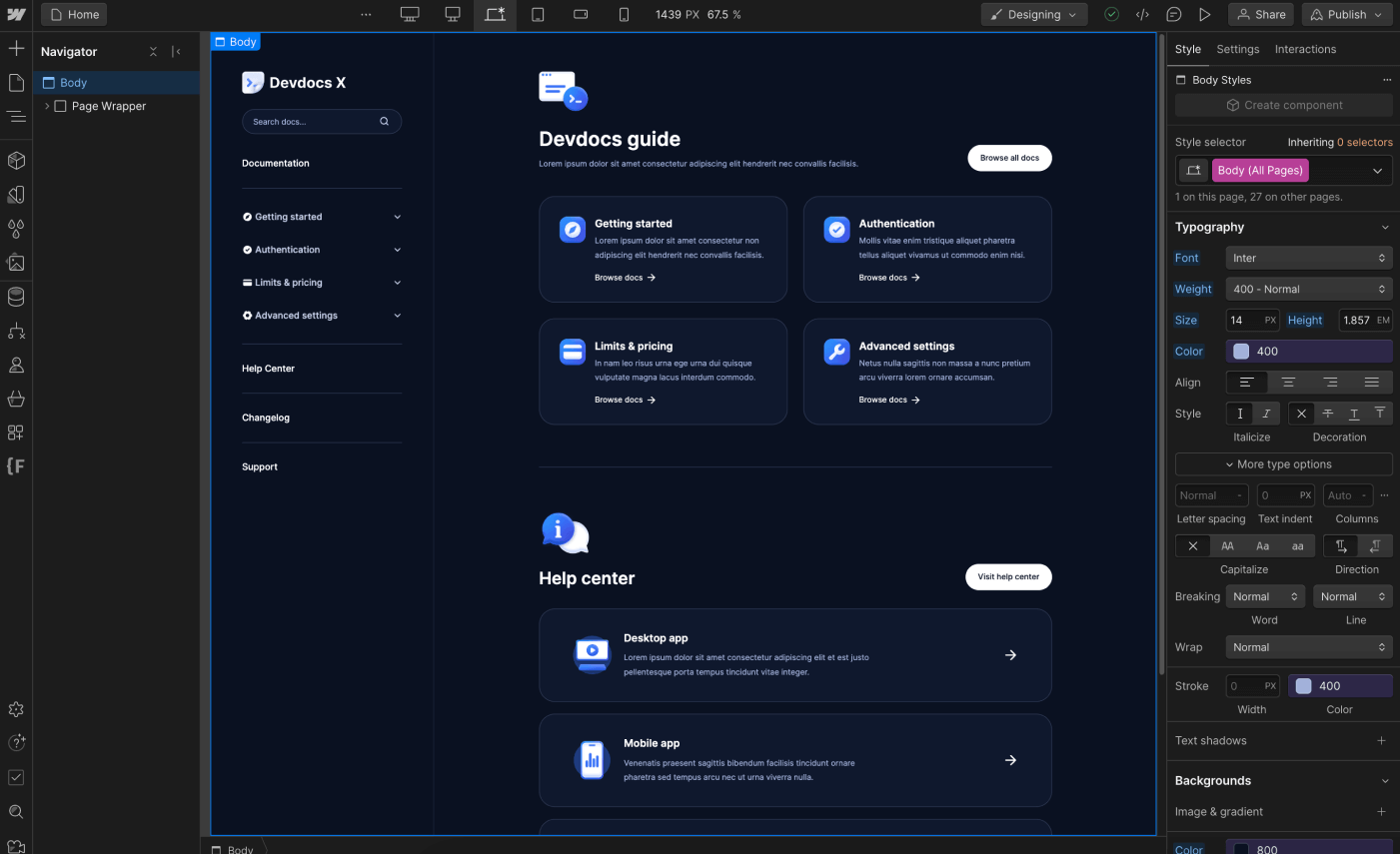Open the Add Elements panel
The image size is (1400, 854).
point(16,47)
